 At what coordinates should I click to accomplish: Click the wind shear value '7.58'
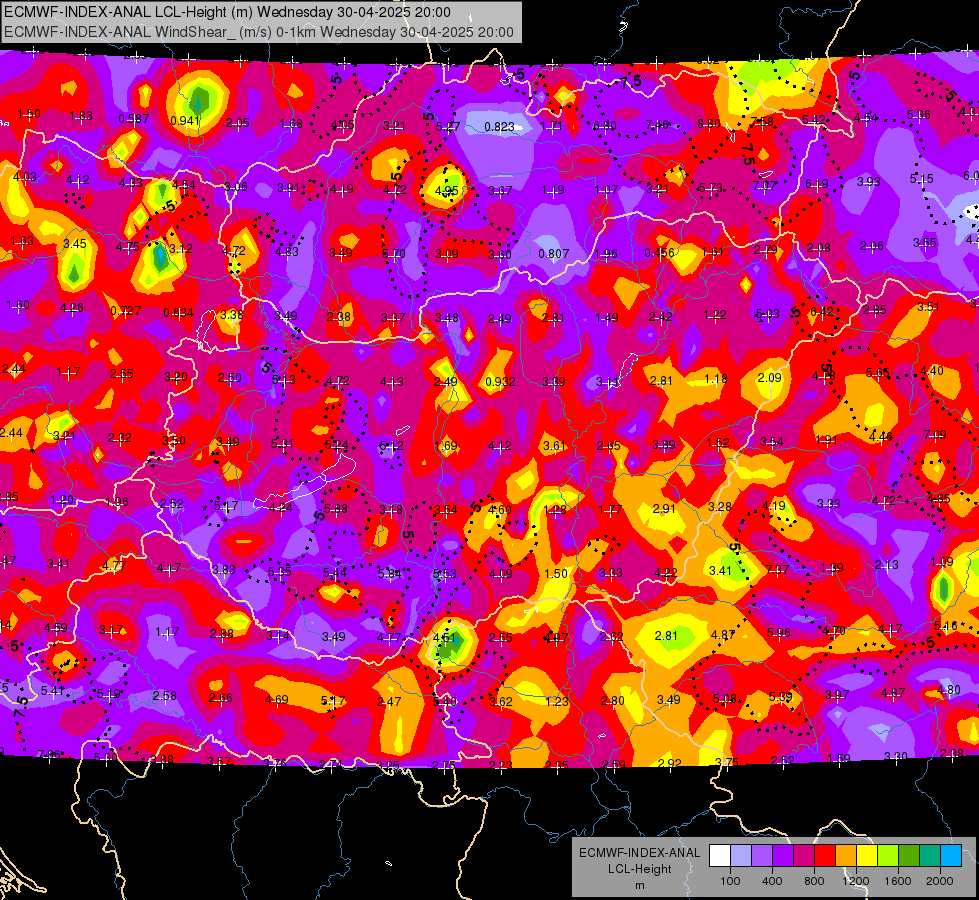click(x=762, y=121)
